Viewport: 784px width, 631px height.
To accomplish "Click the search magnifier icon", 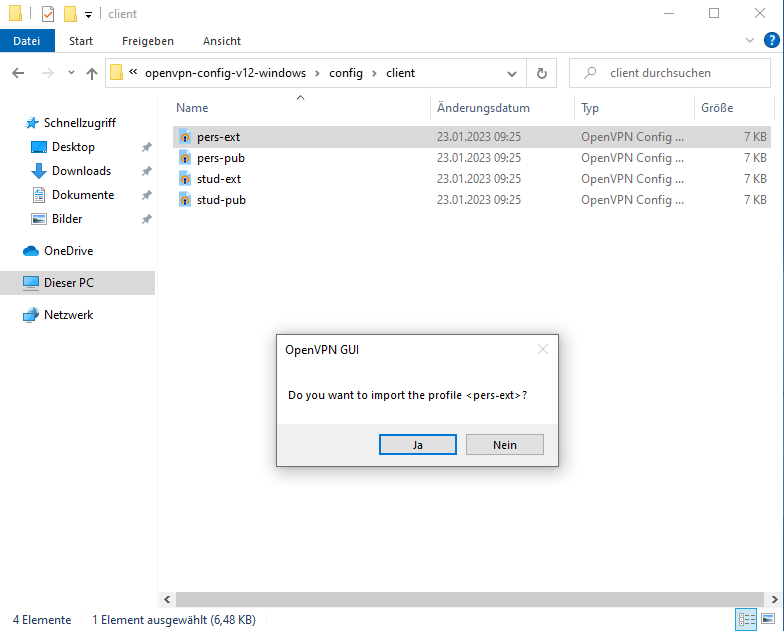I will pyautogui.click(x=590, y=73).
